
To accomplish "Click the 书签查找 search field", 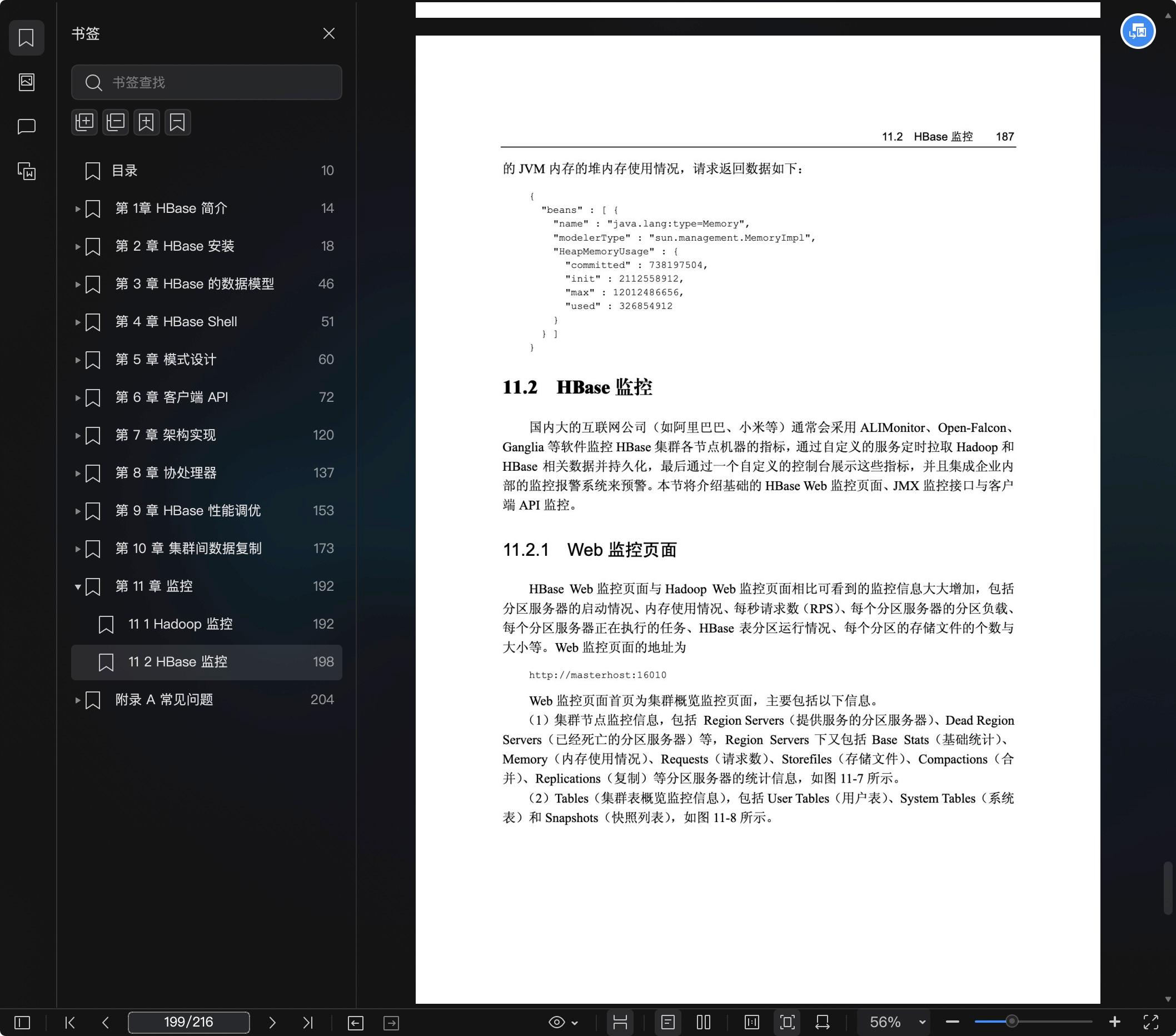I will tap(207, 82).
